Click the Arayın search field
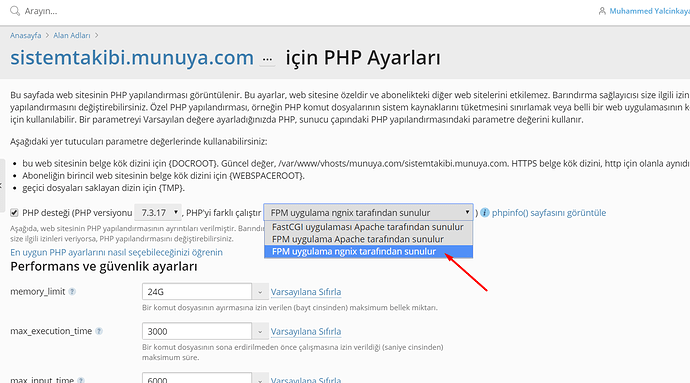This screenshot has height=383, width=690. tap(41, 11)
